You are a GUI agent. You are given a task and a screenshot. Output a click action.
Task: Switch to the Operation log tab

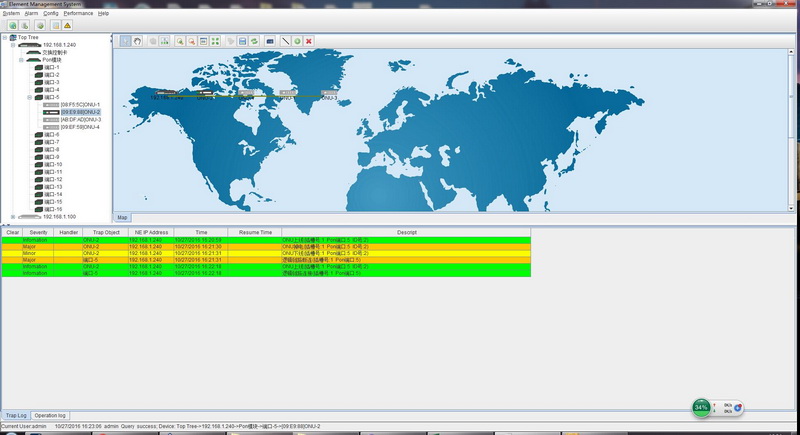pos(50,414)
